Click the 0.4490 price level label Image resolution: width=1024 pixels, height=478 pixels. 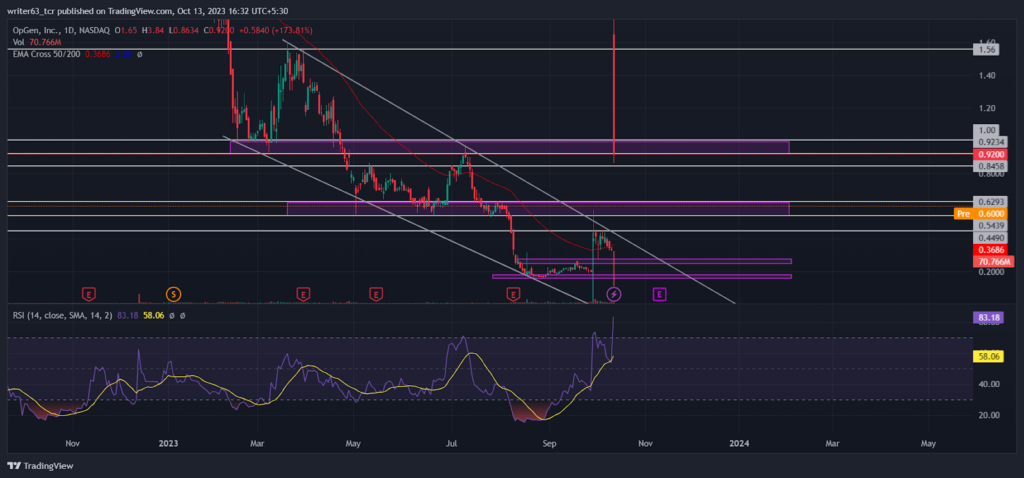991,238
